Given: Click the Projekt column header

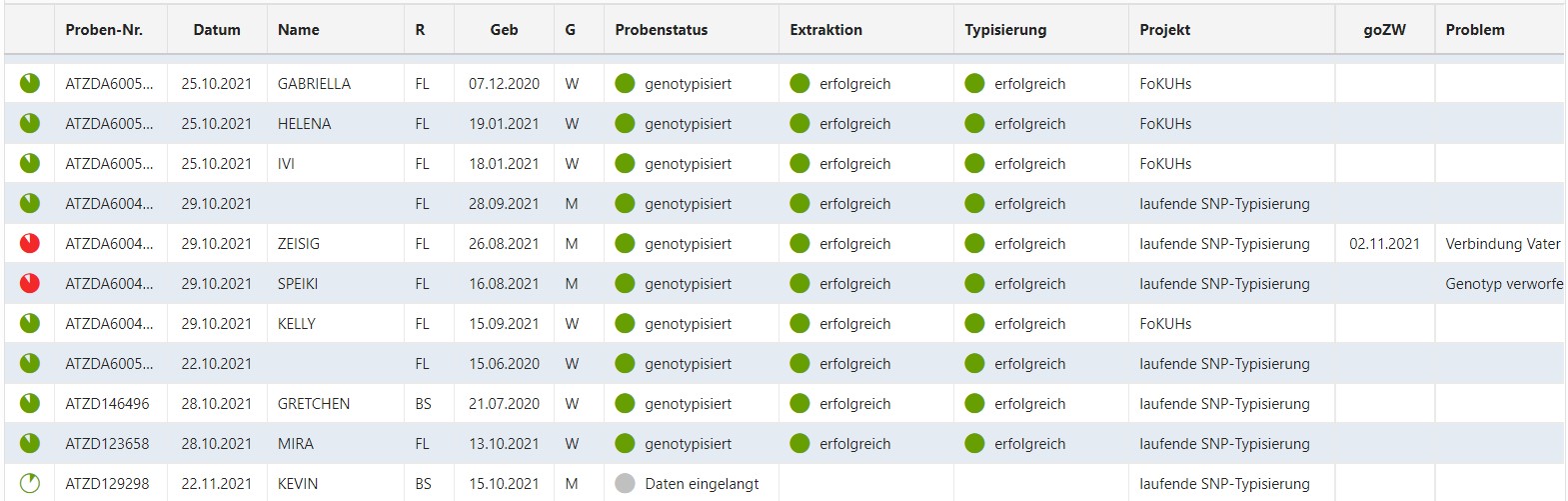Looking at the screenshot, I should coord(1165,30).
